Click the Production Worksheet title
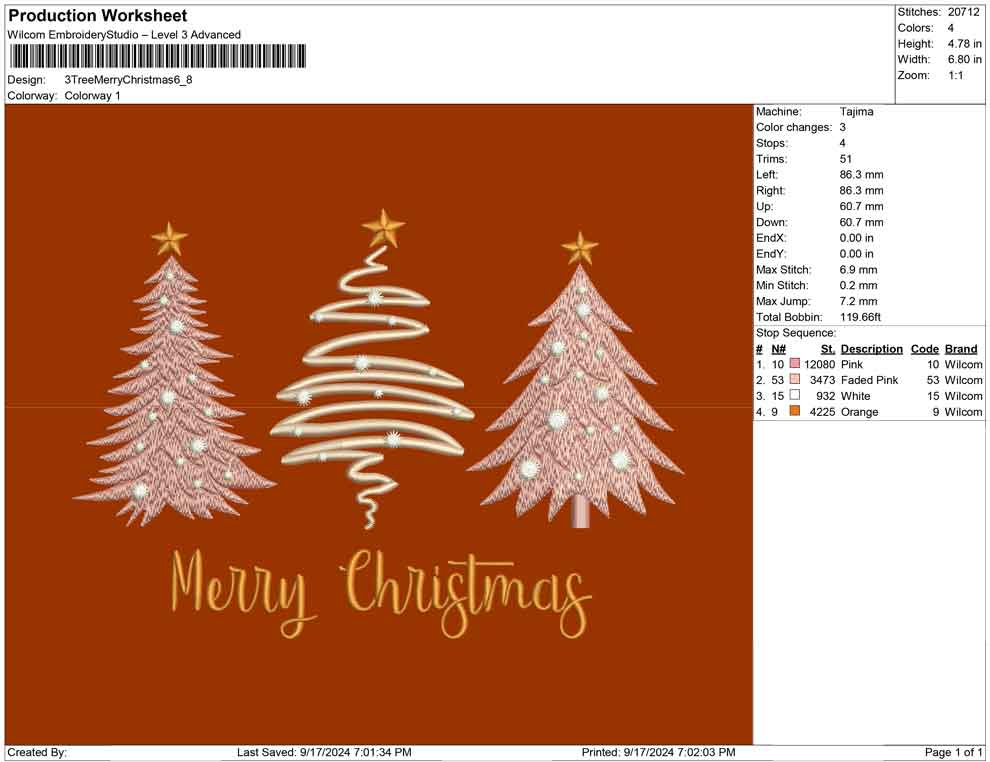The width and height of the screenshot is (990, 762). [x=98, y=16]
